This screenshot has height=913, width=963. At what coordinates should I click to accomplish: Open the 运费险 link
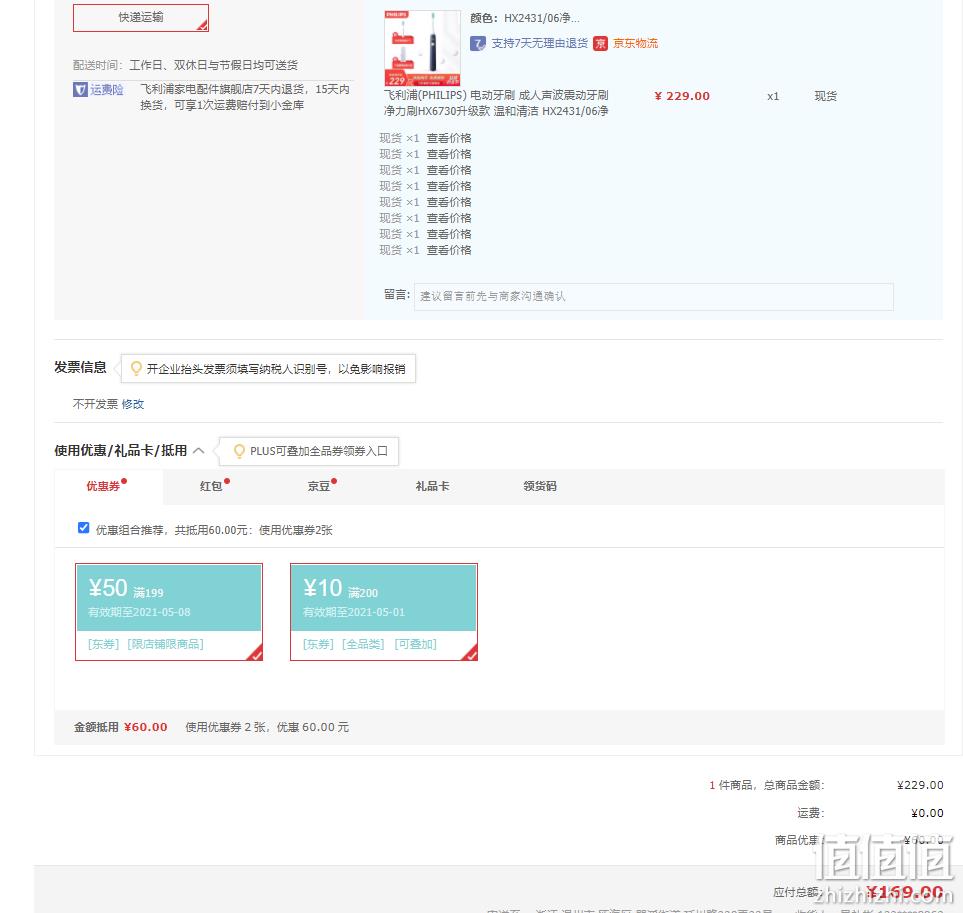click(x=107, y=90)
